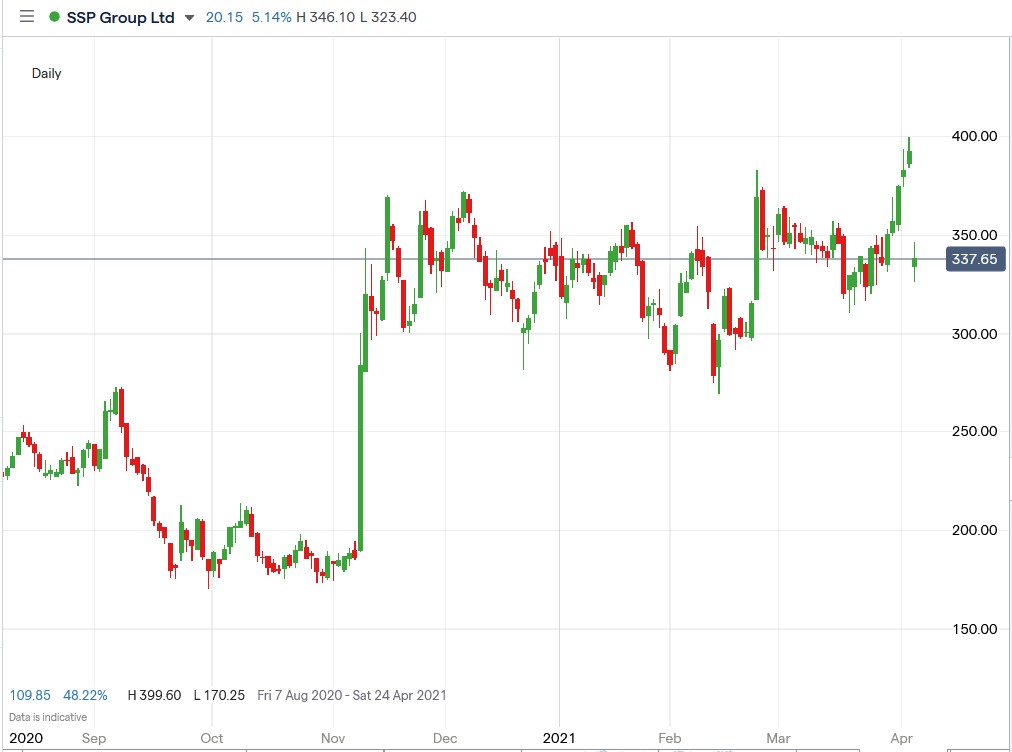Click the Apr label on the time axis
The width and height of the screenshot is (1012, 752).
pos(901,737)
